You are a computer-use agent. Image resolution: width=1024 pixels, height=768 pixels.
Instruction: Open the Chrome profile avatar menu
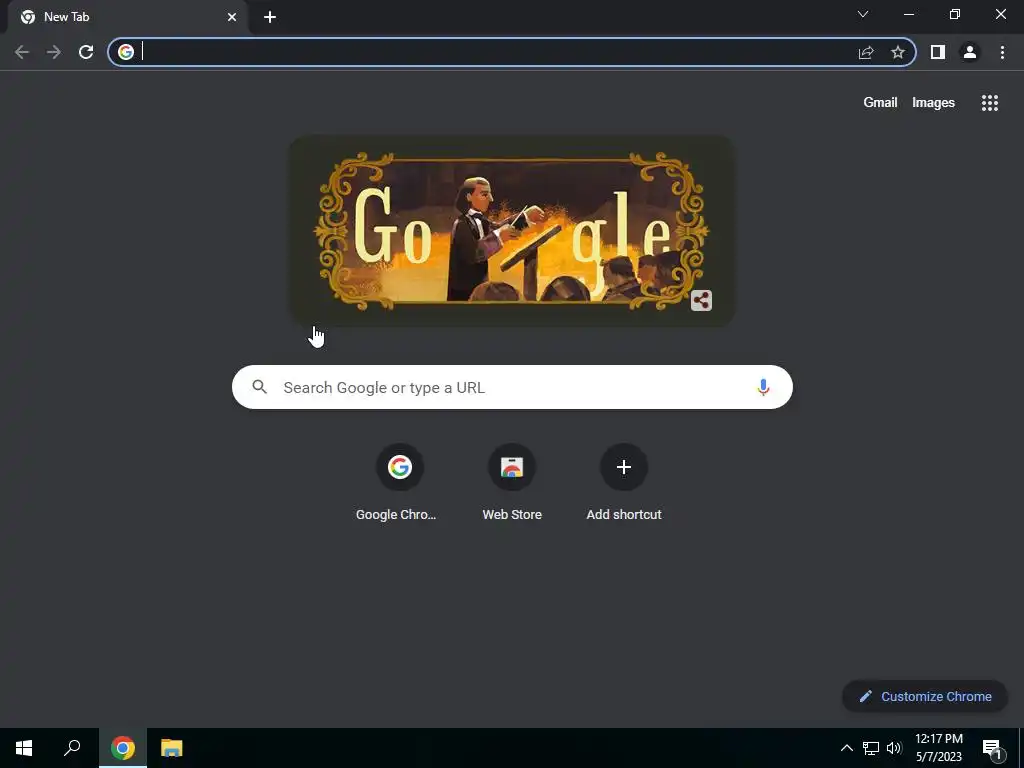pos(970,52)
